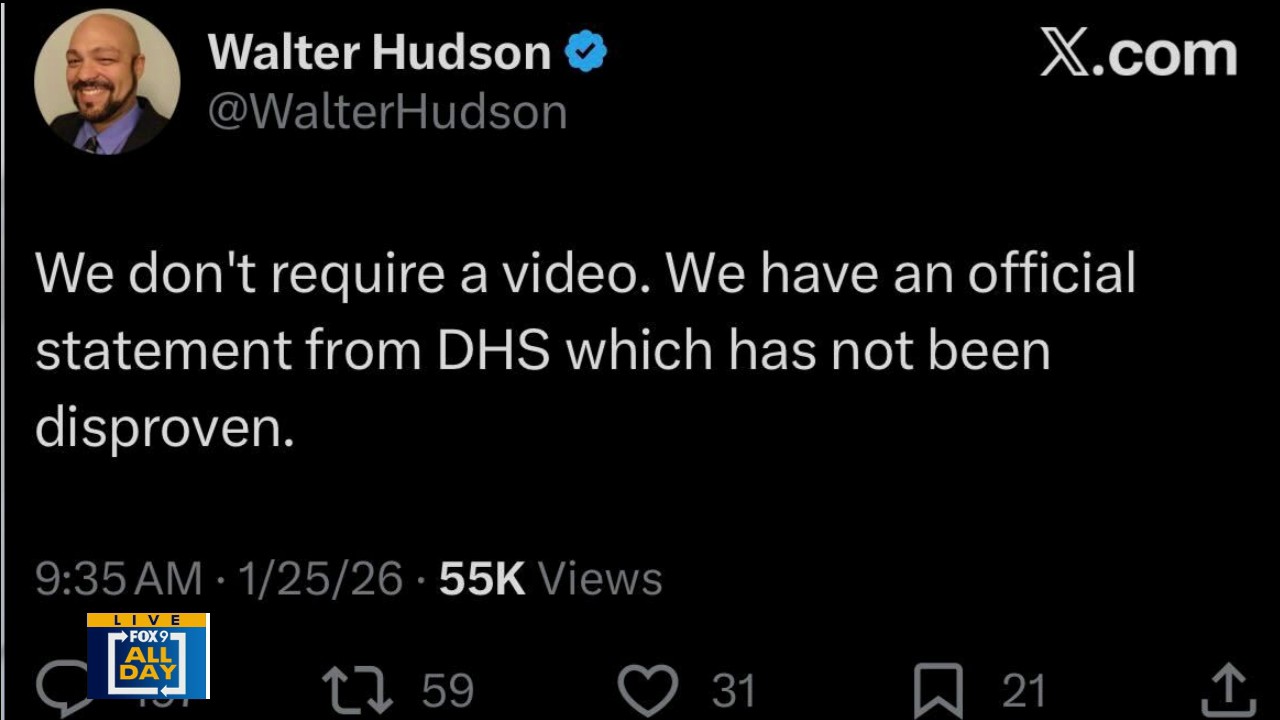
Task: Click the reply speech bubble icon
Action: (60, 690)
